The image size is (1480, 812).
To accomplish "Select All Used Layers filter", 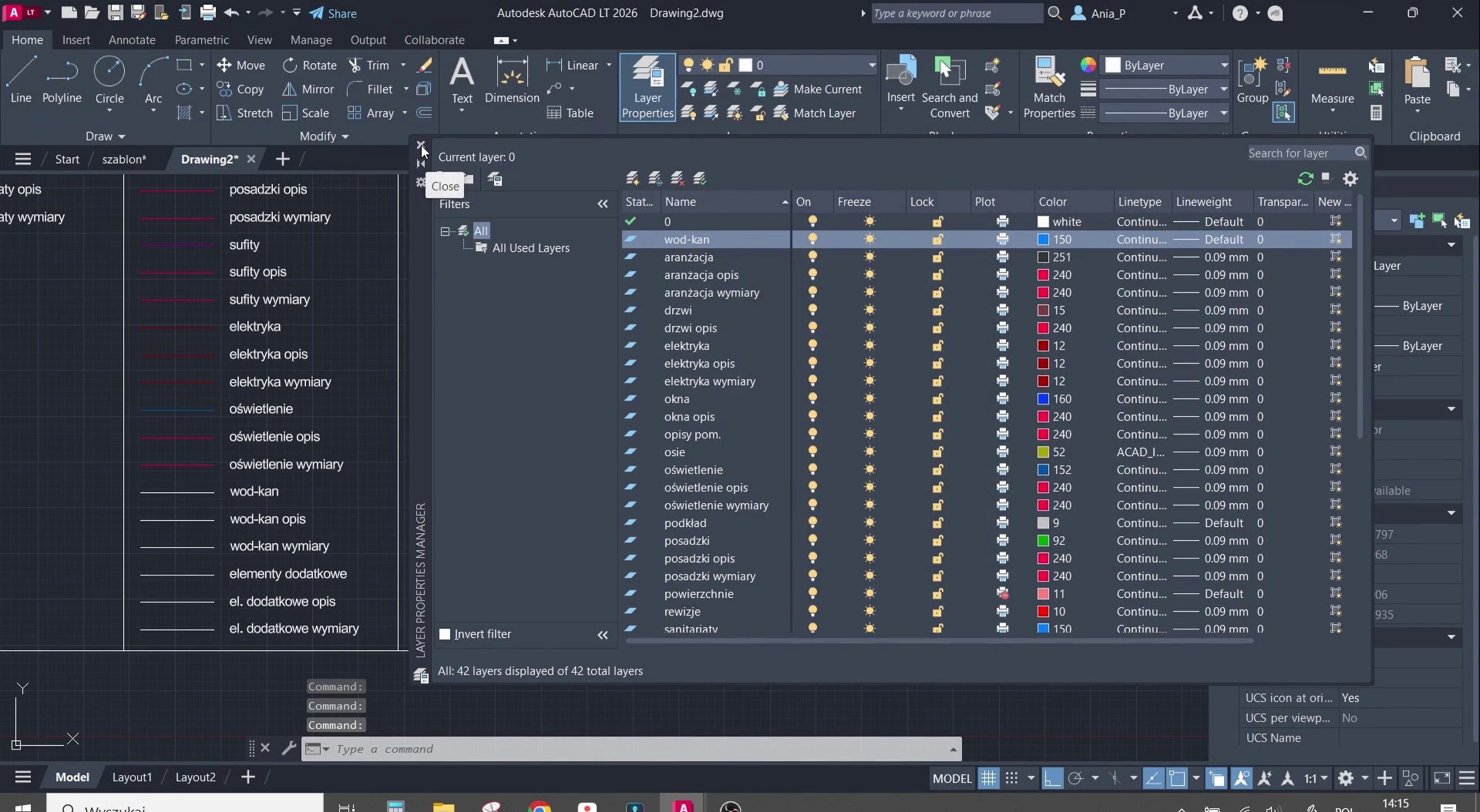I will point(530,248).
